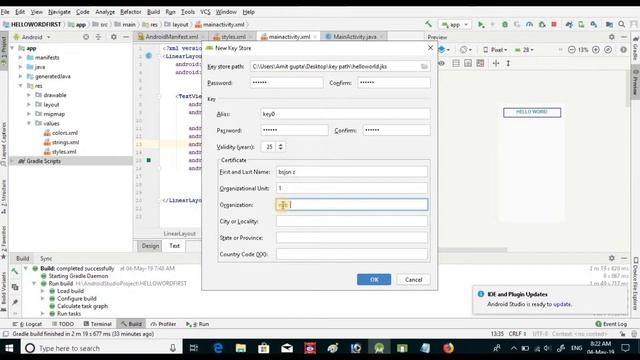640x360 pixels.
Task: Open the app run configuration dropdown
Action: tap(455, 24)
